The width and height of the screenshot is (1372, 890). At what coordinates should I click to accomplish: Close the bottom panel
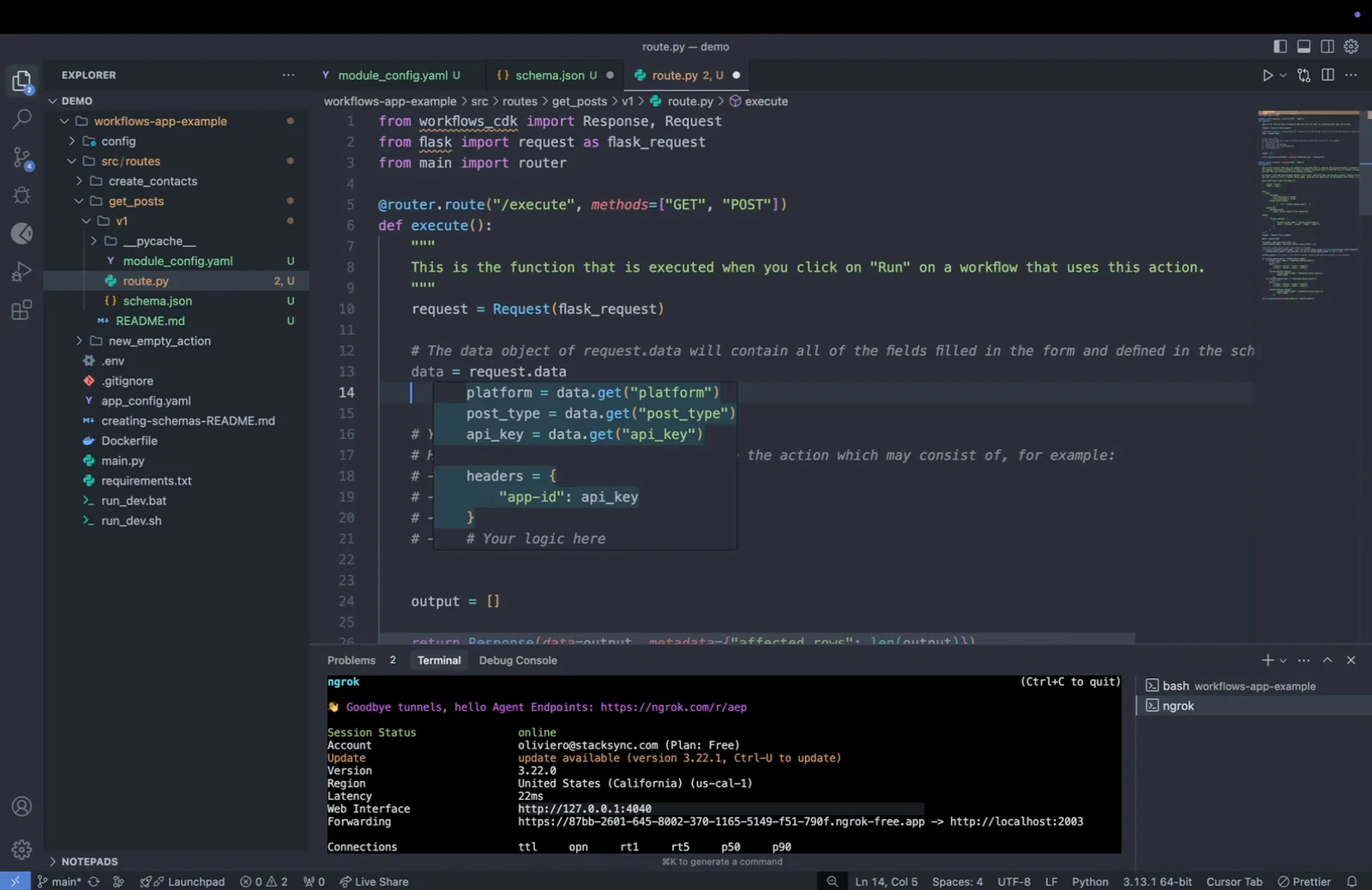1351,660
